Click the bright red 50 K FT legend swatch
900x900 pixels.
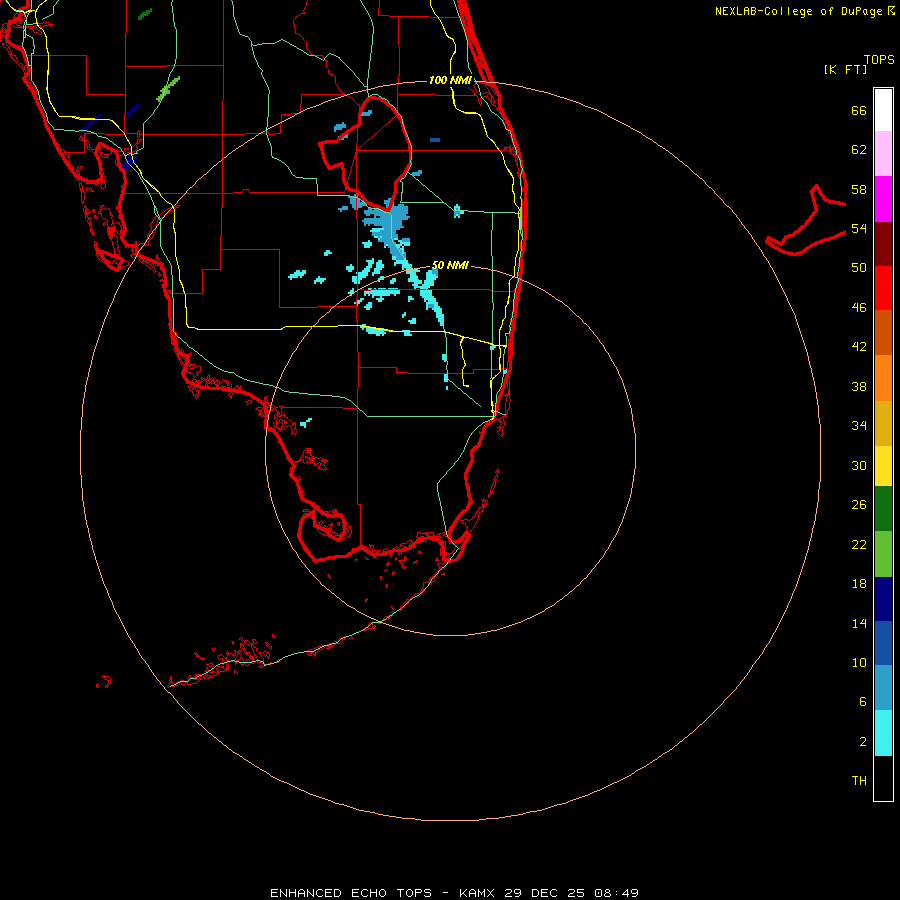(883, 288)
